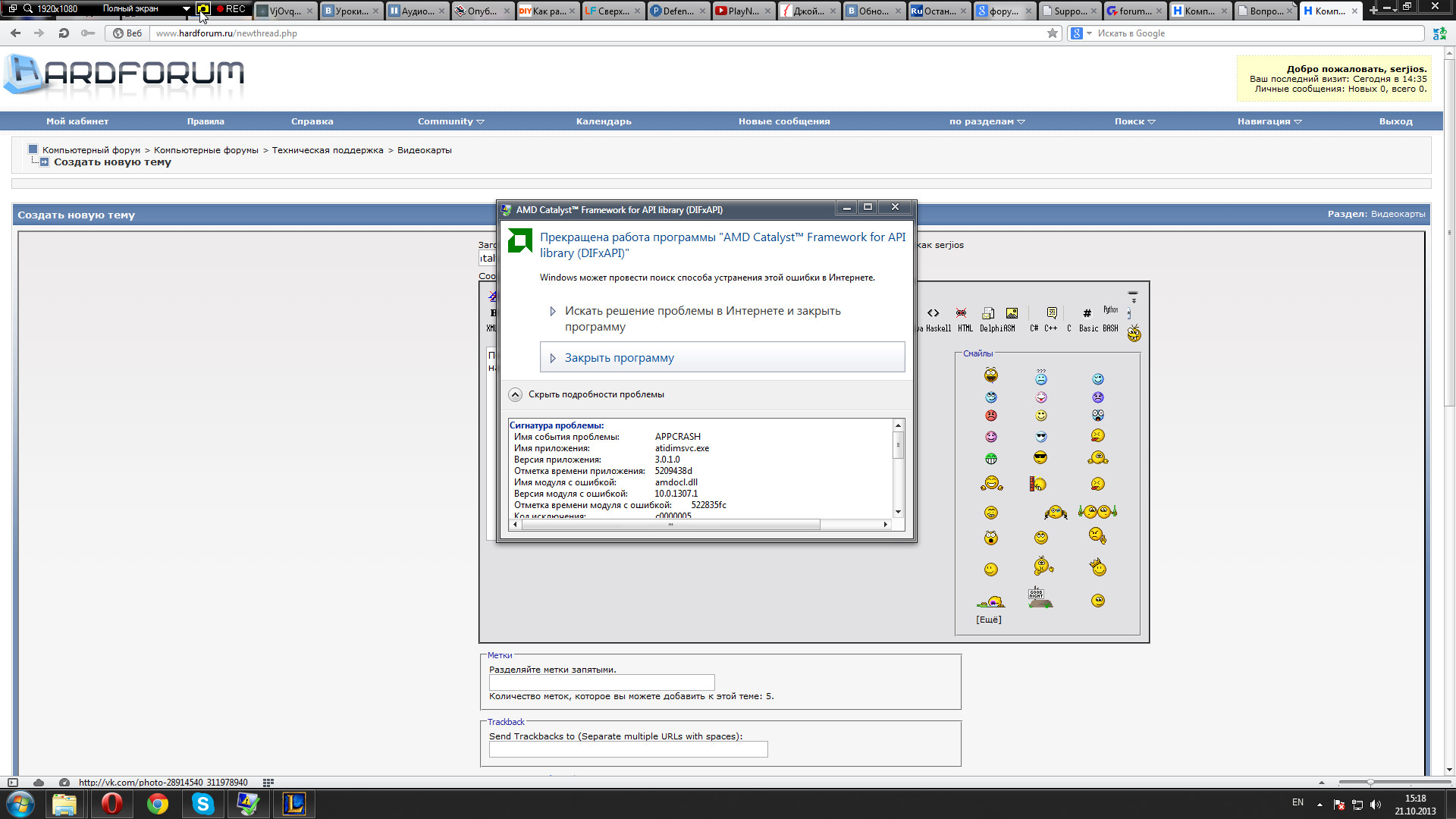Bookmark page with the star icon
The image size is (1456, 819).
click(1053, 33)
